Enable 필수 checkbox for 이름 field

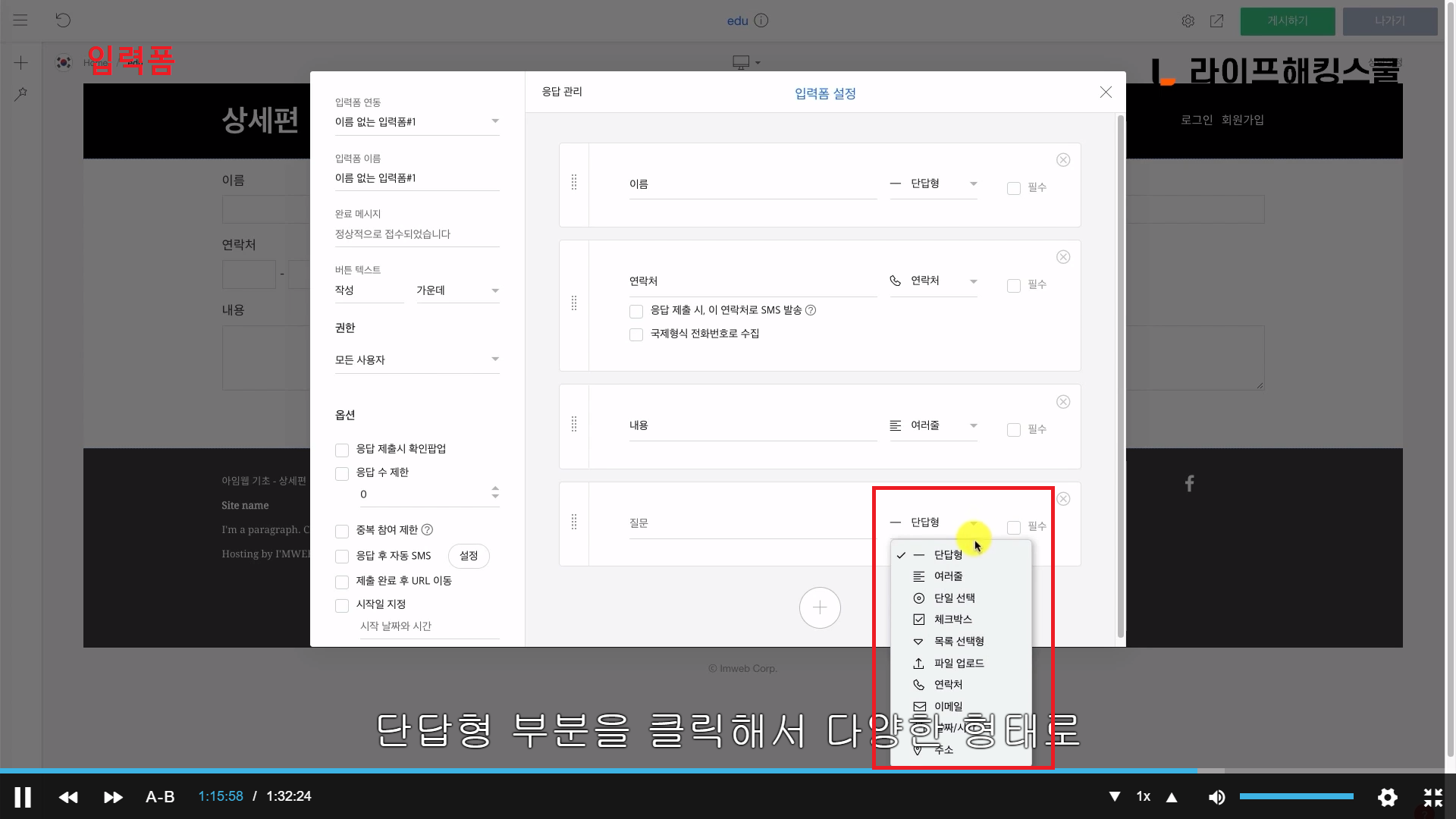[1013, 188]
